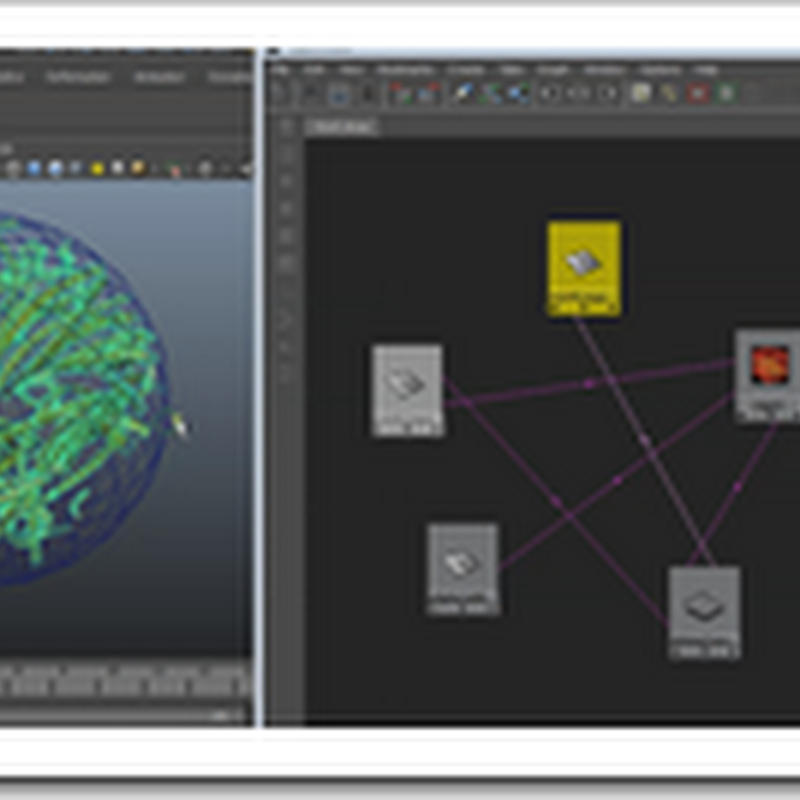The image size is (800, 800).
Task: Click the blue-arrow input connections toolbar icon
Action: coord(462,94)
